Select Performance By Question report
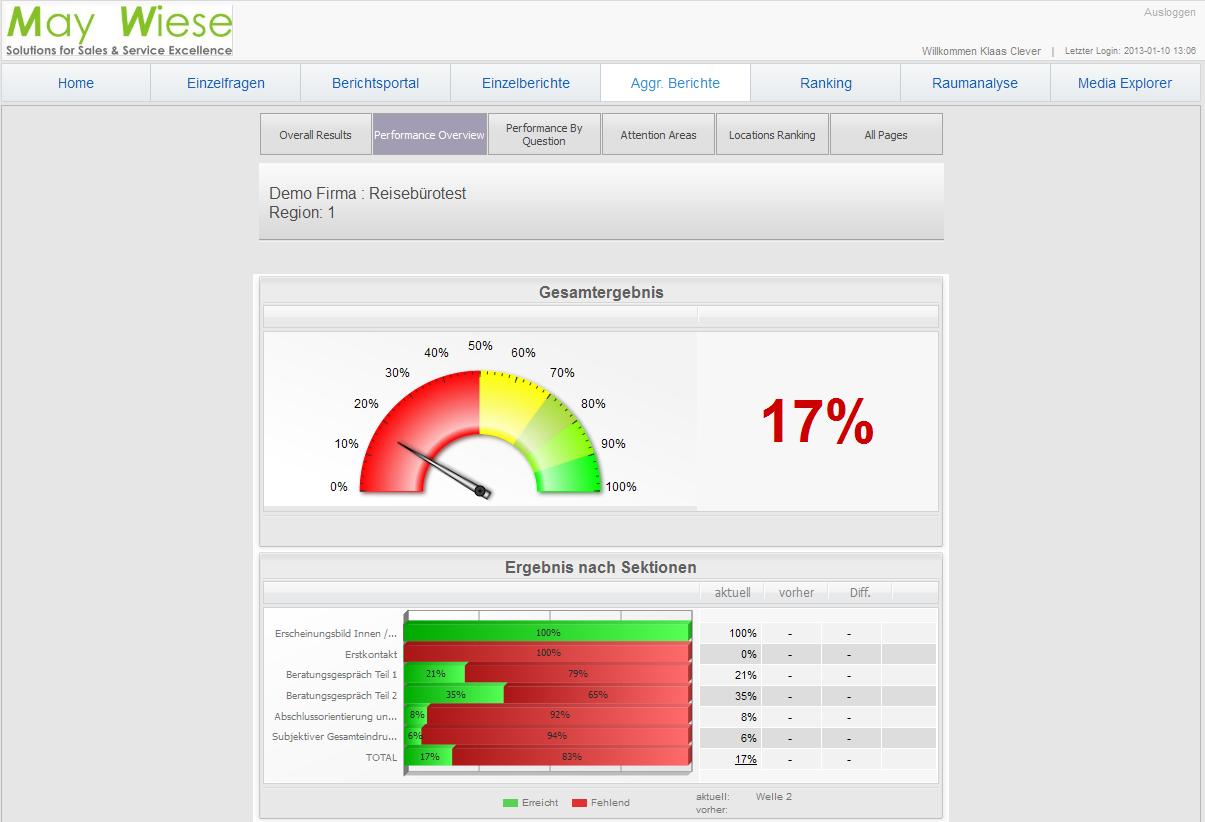The height and width of the screenshot is (822, 1205). (544, 135)
